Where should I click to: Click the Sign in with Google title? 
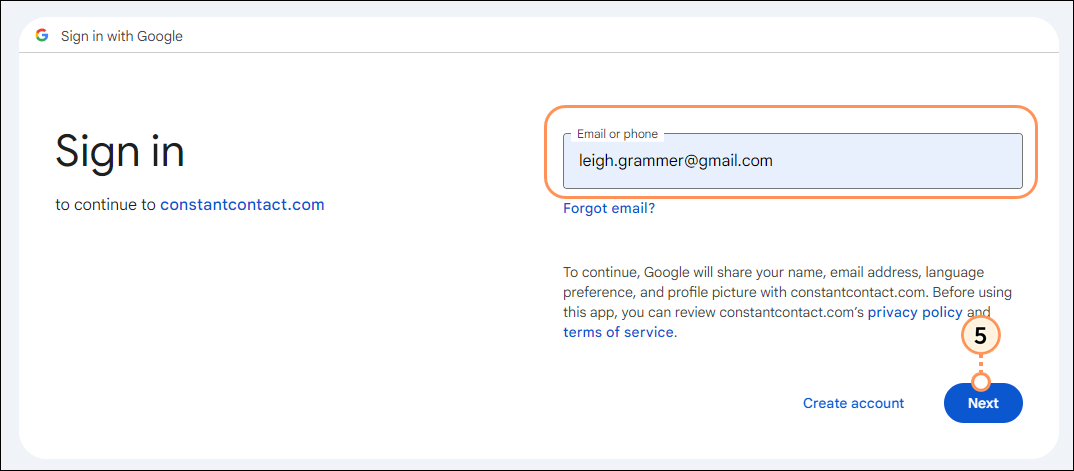[x=122, y=36]
